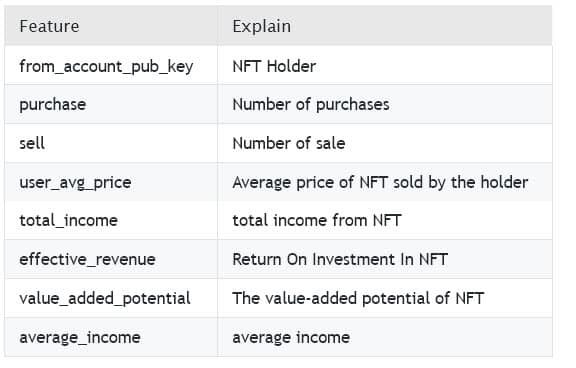Screen dimensions: 576x368
Task: Click the word purchases in second row
Action: (353, 105)
